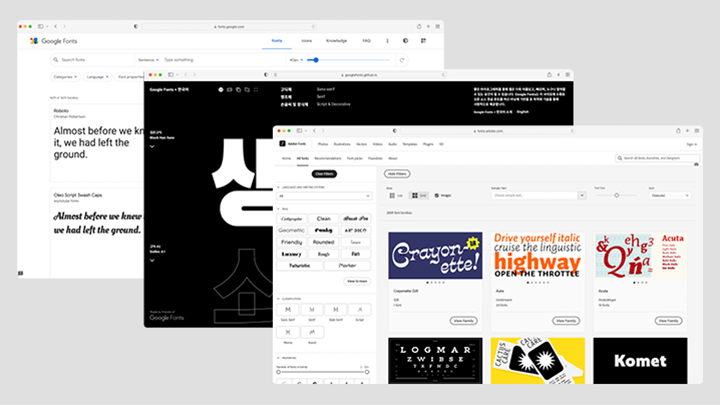Screen dimensions: 720x405
Task: Open the Icons tab in Google Fonts
Action: click(x=306, y=41)
